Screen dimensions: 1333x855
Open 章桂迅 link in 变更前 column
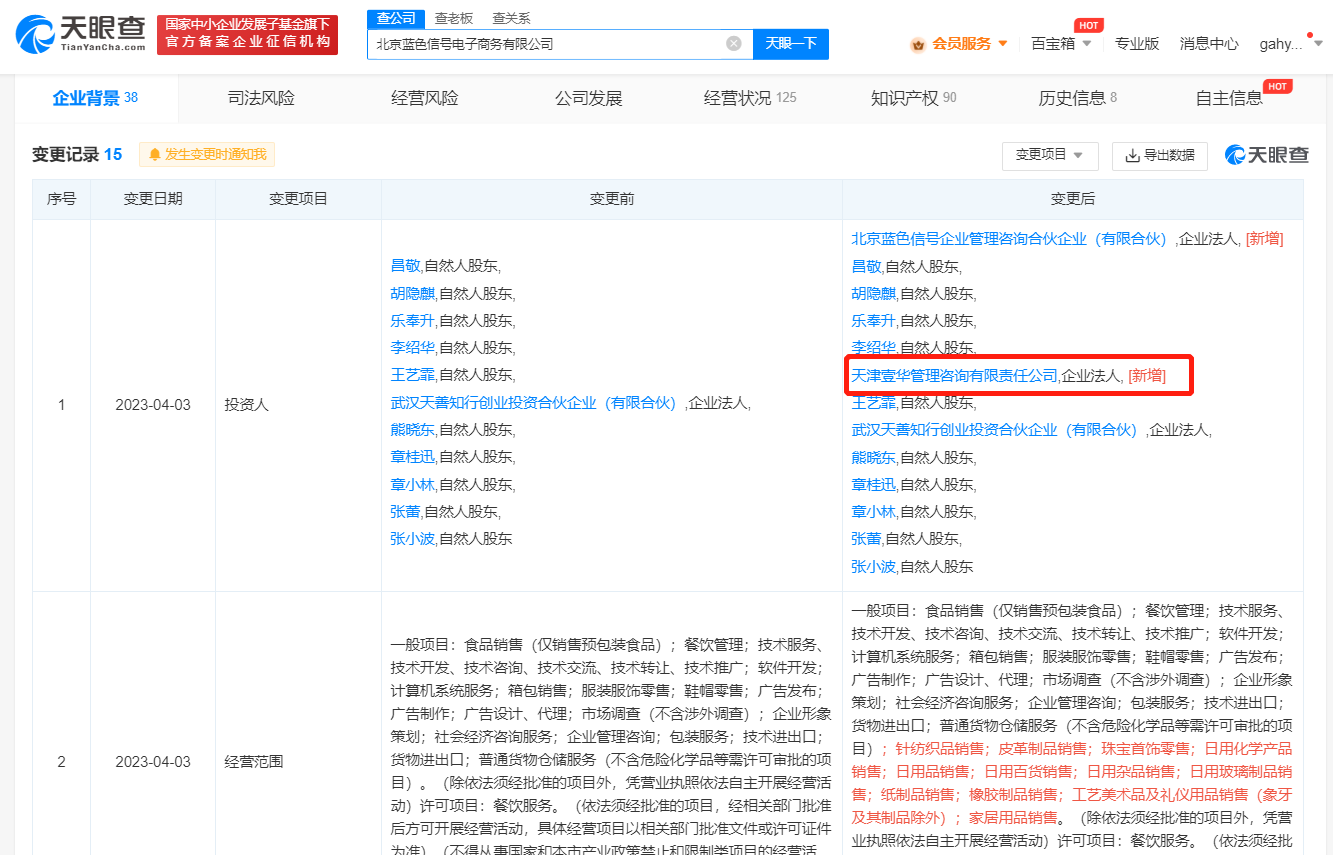coord(412,457)
